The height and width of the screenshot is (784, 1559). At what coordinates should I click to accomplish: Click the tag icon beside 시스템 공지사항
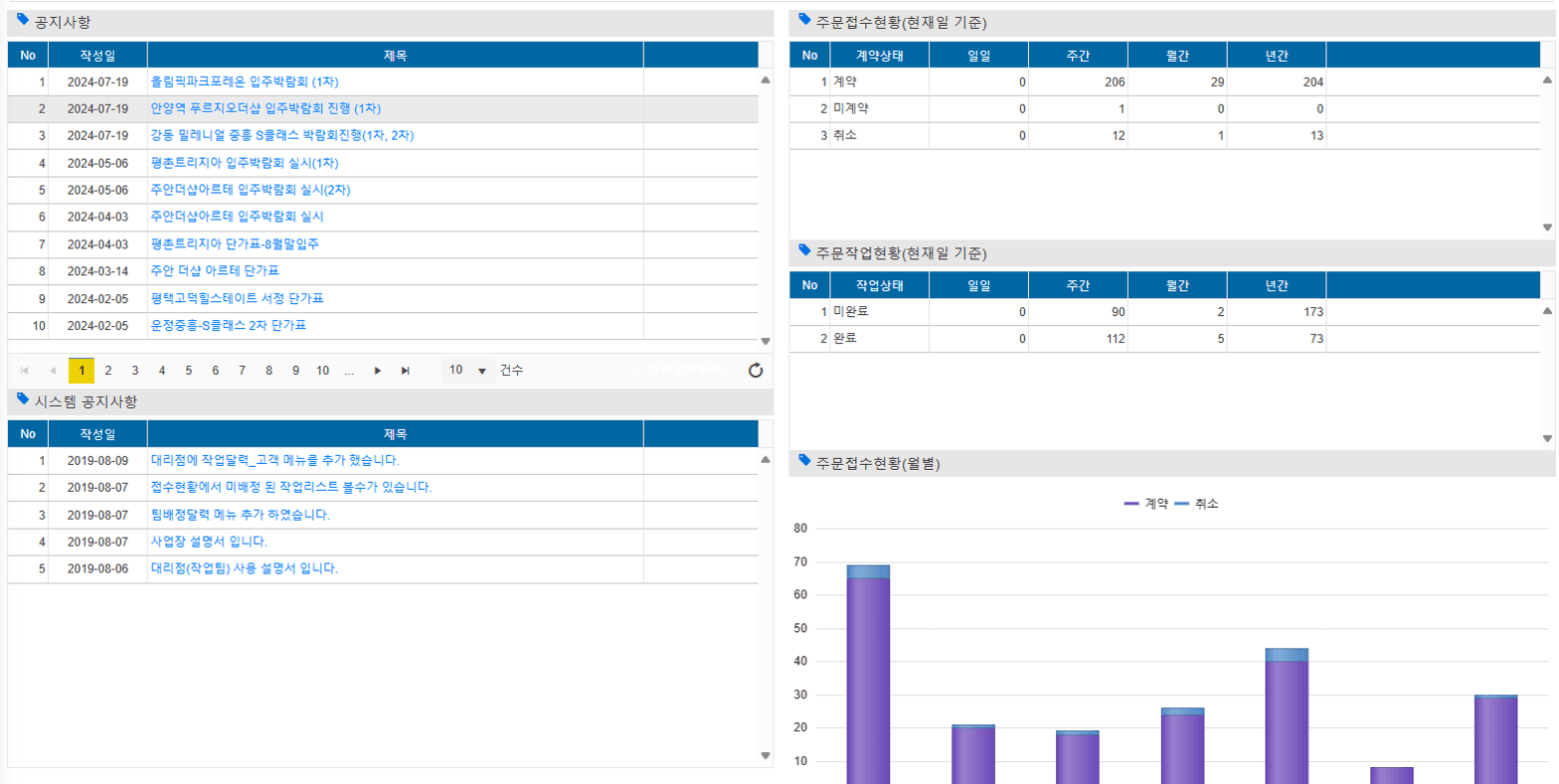pyautogui.click(x=23, y=399)
